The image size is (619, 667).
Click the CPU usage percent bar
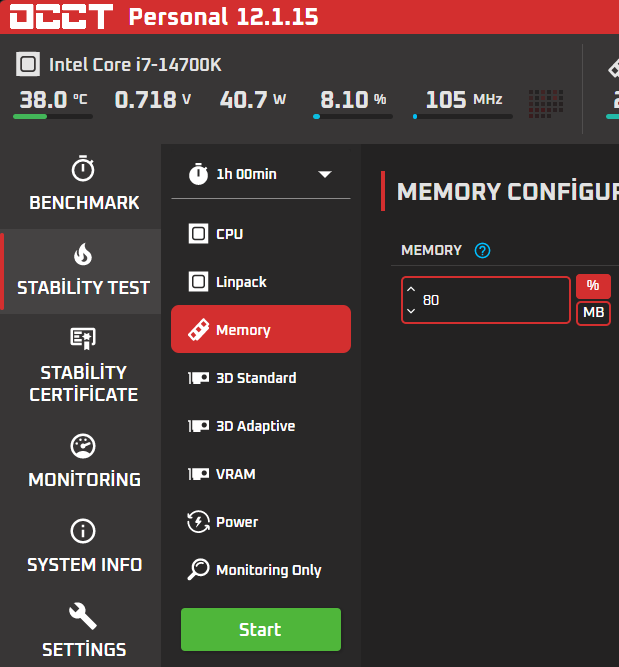pyautogui.click(x=353, y=117)
